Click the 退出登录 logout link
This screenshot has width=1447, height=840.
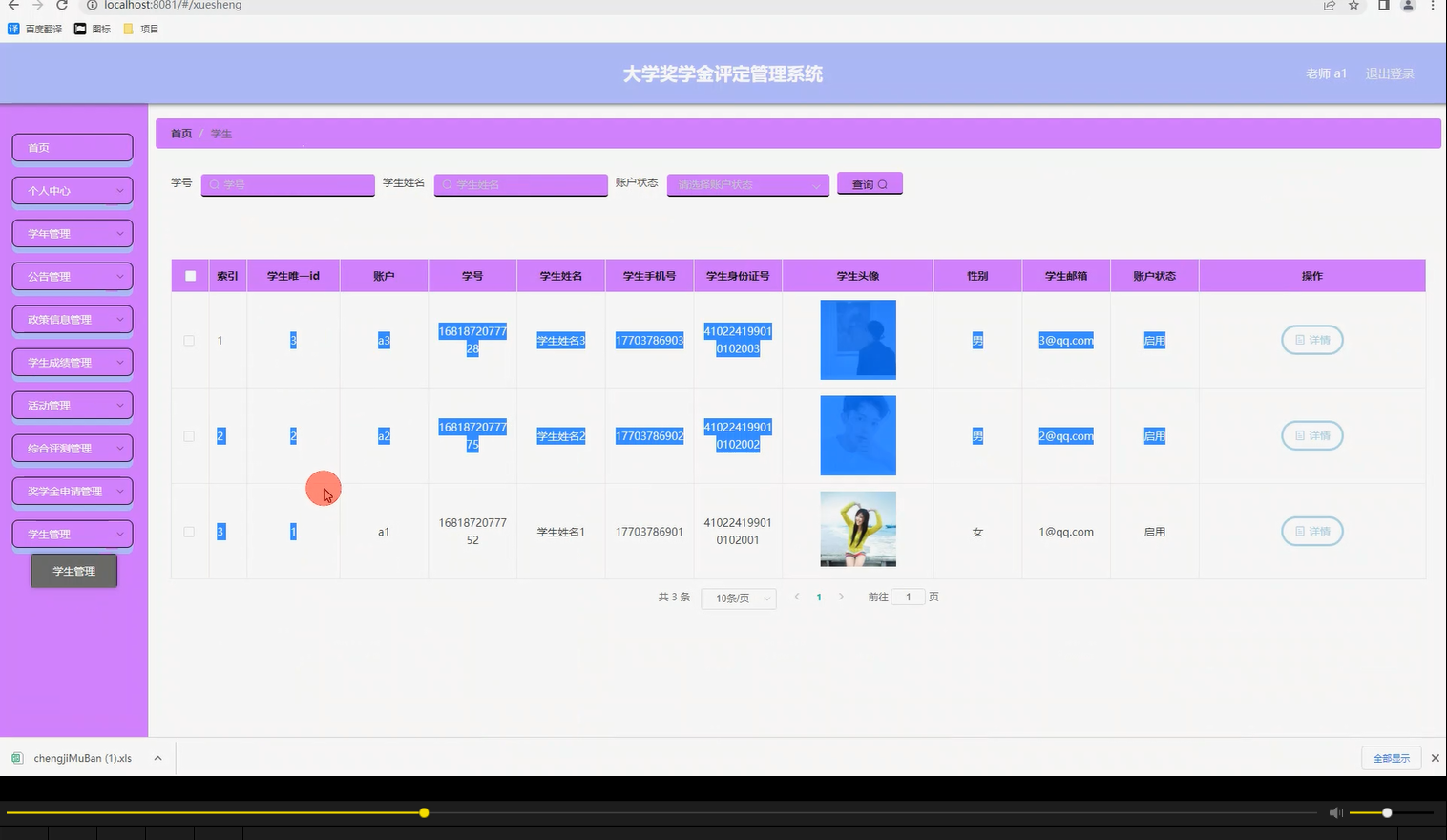click(1390, 73)
